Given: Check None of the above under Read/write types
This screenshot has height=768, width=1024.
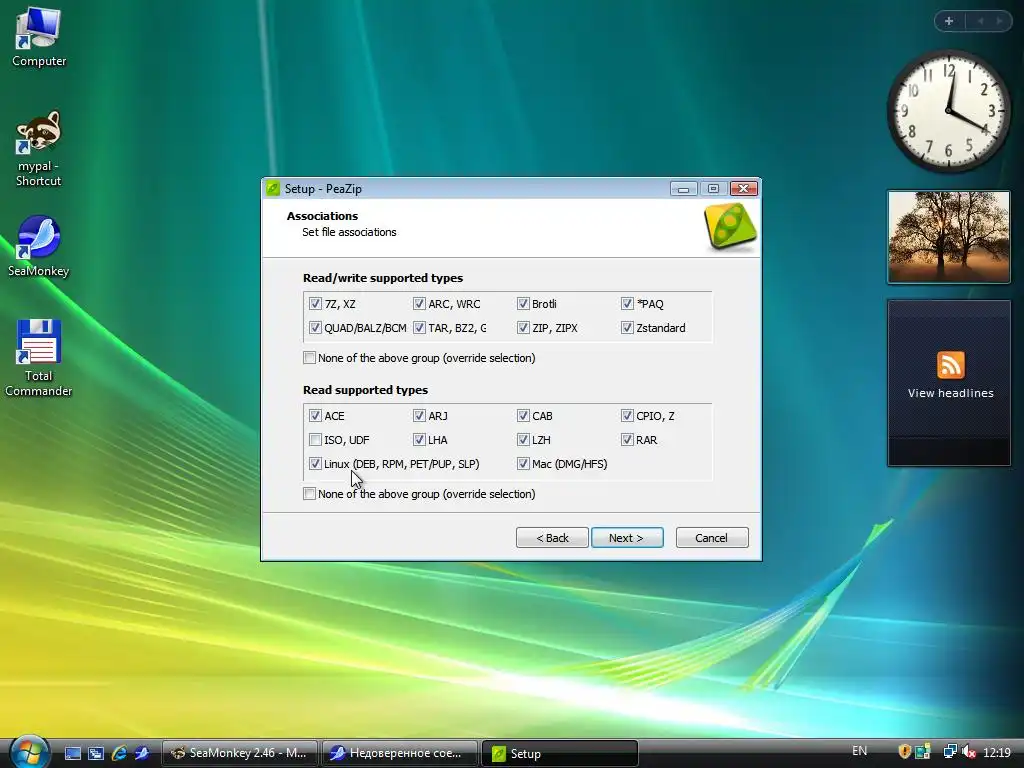Looking at the screenshot, I should pyautogui.click(x=310, y=358).
